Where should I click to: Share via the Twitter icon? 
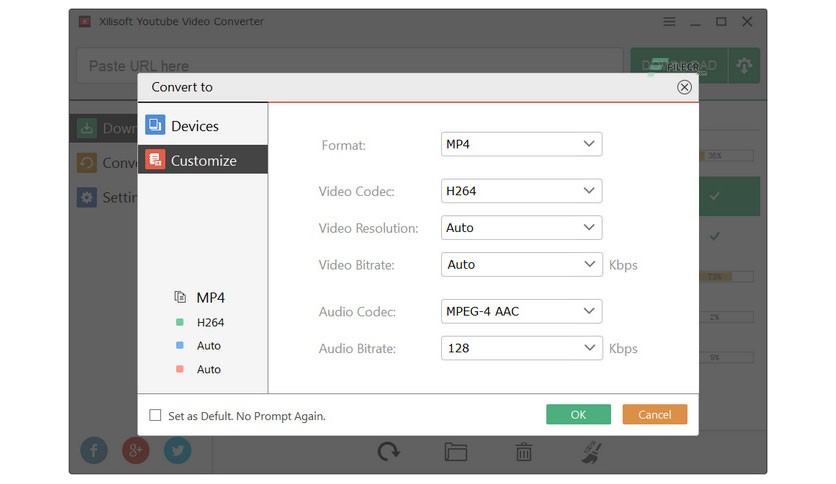pyautogui.click(x=178, y=450)
